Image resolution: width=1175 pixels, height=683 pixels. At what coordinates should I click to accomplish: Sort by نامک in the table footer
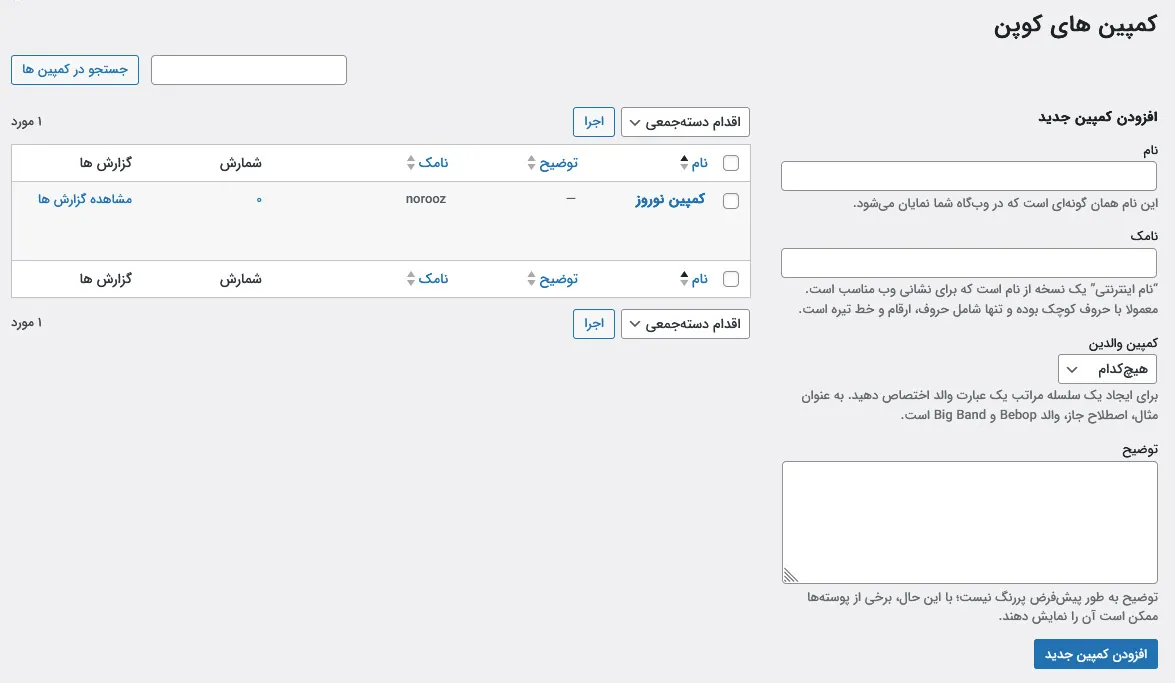[433, 279]
